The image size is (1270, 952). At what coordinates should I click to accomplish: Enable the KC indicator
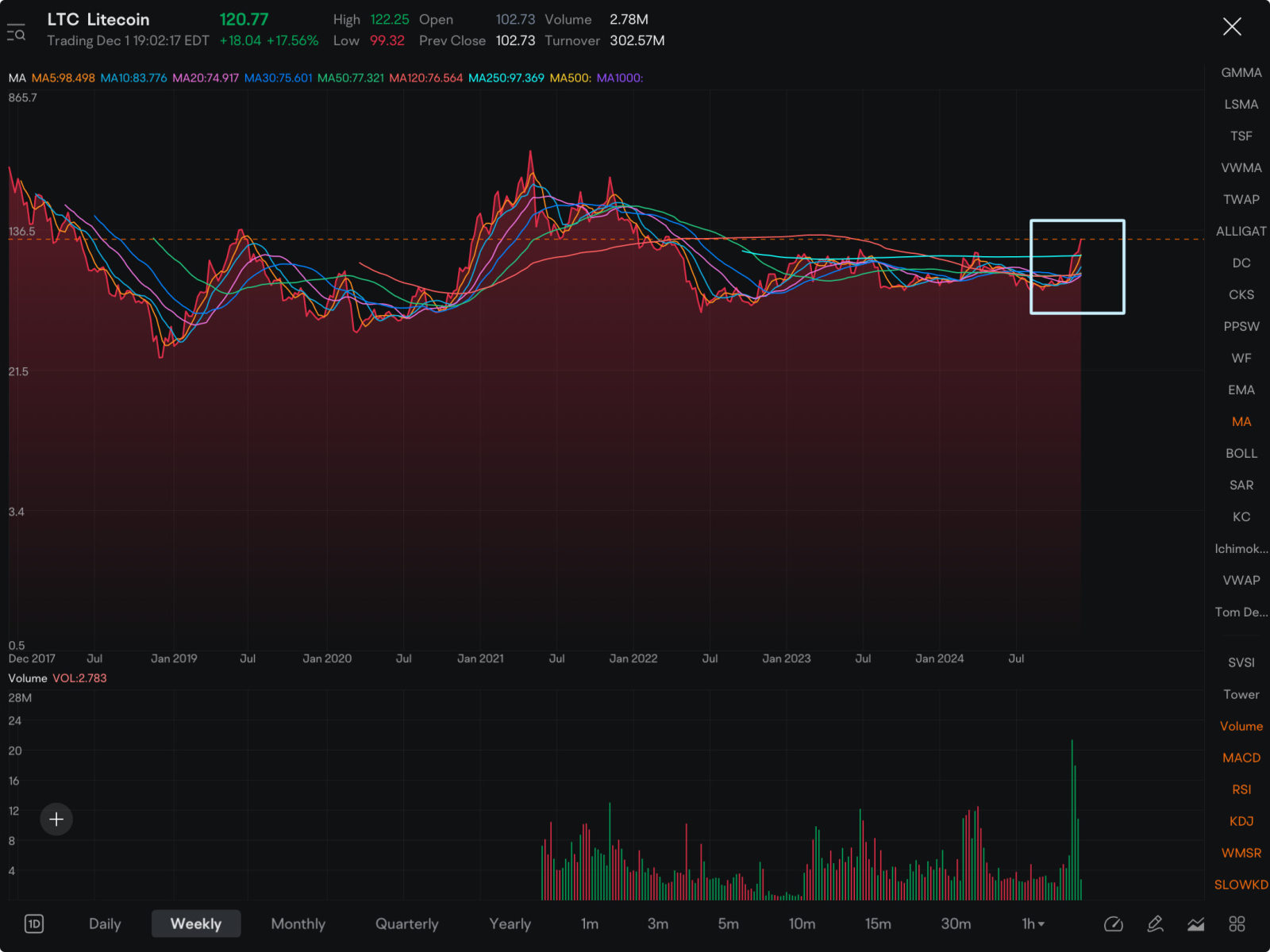pos(1241,516)
